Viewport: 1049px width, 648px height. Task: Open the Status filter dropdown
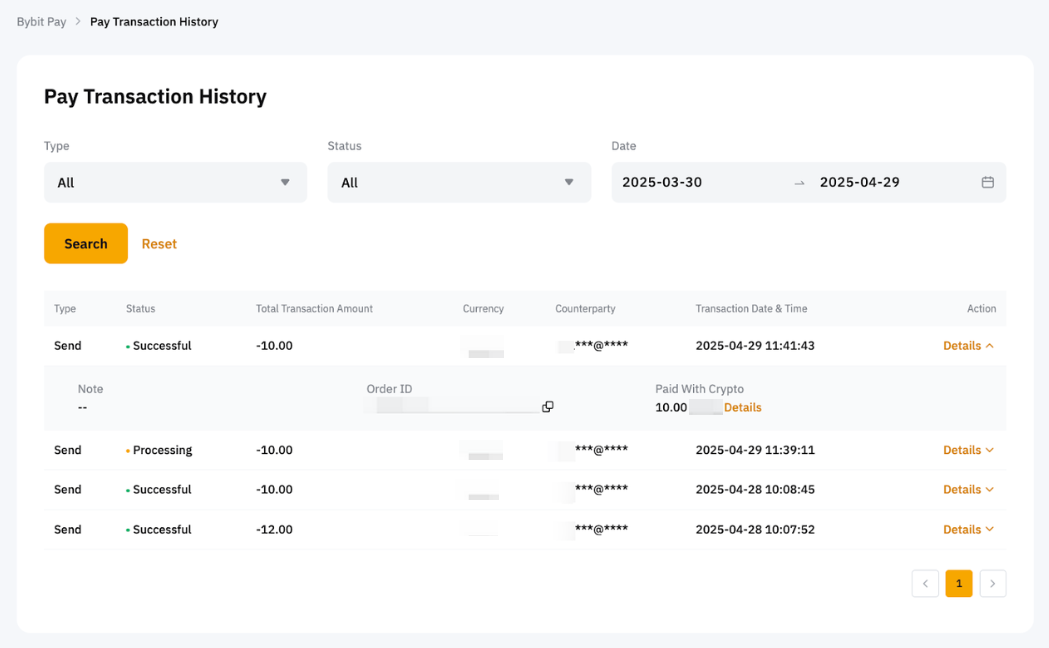(459, 182)
